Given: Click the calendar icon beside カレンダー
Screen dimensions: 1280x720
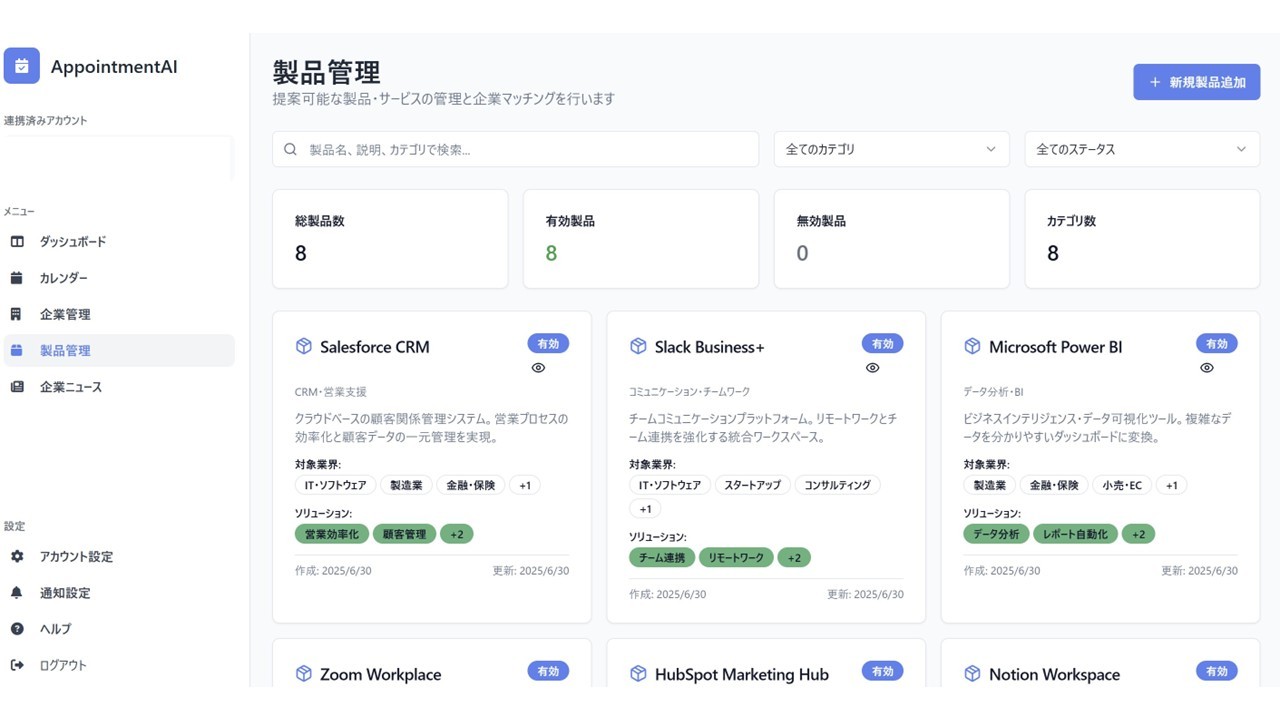Looking at the screenshot, I should [x=17, y=278].
